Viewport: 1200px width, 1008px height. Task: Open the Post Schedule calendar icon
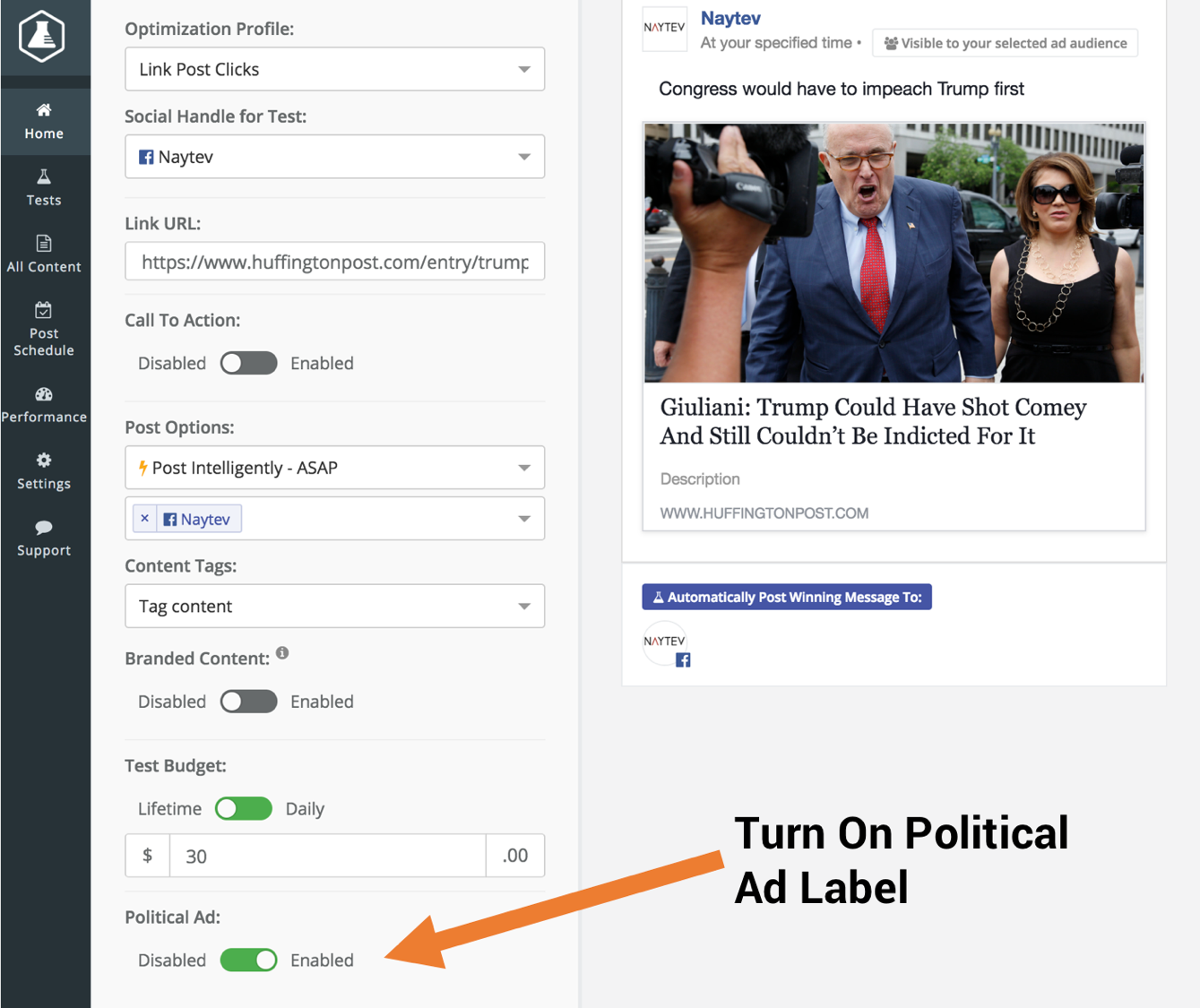(x=44, y=310)
